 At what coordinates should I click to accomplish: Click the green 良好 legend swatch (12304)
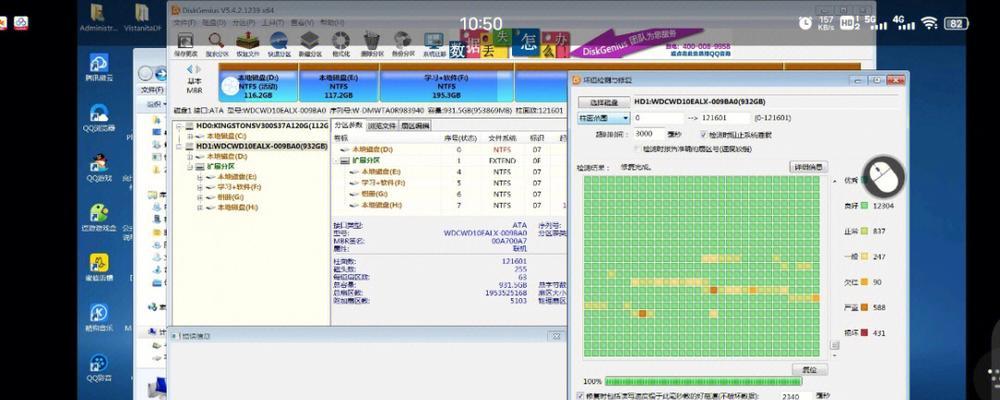coord(864,205)
